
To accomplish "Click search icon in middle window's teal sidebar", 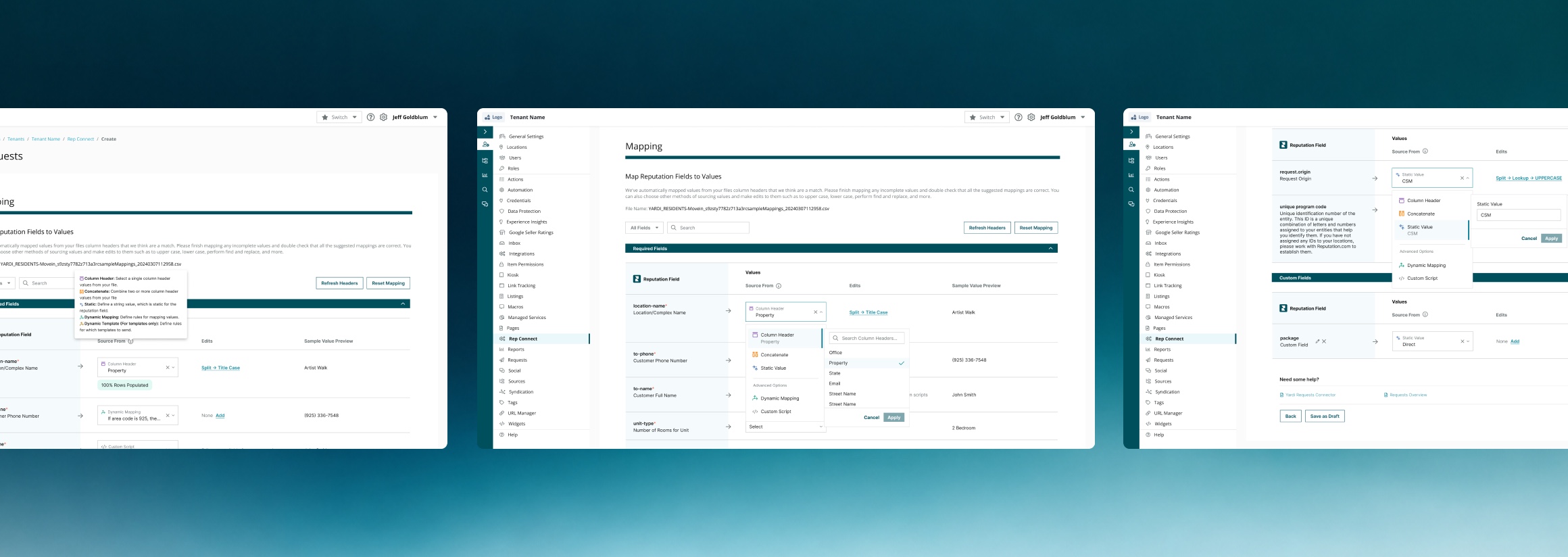I will (485, 189).
